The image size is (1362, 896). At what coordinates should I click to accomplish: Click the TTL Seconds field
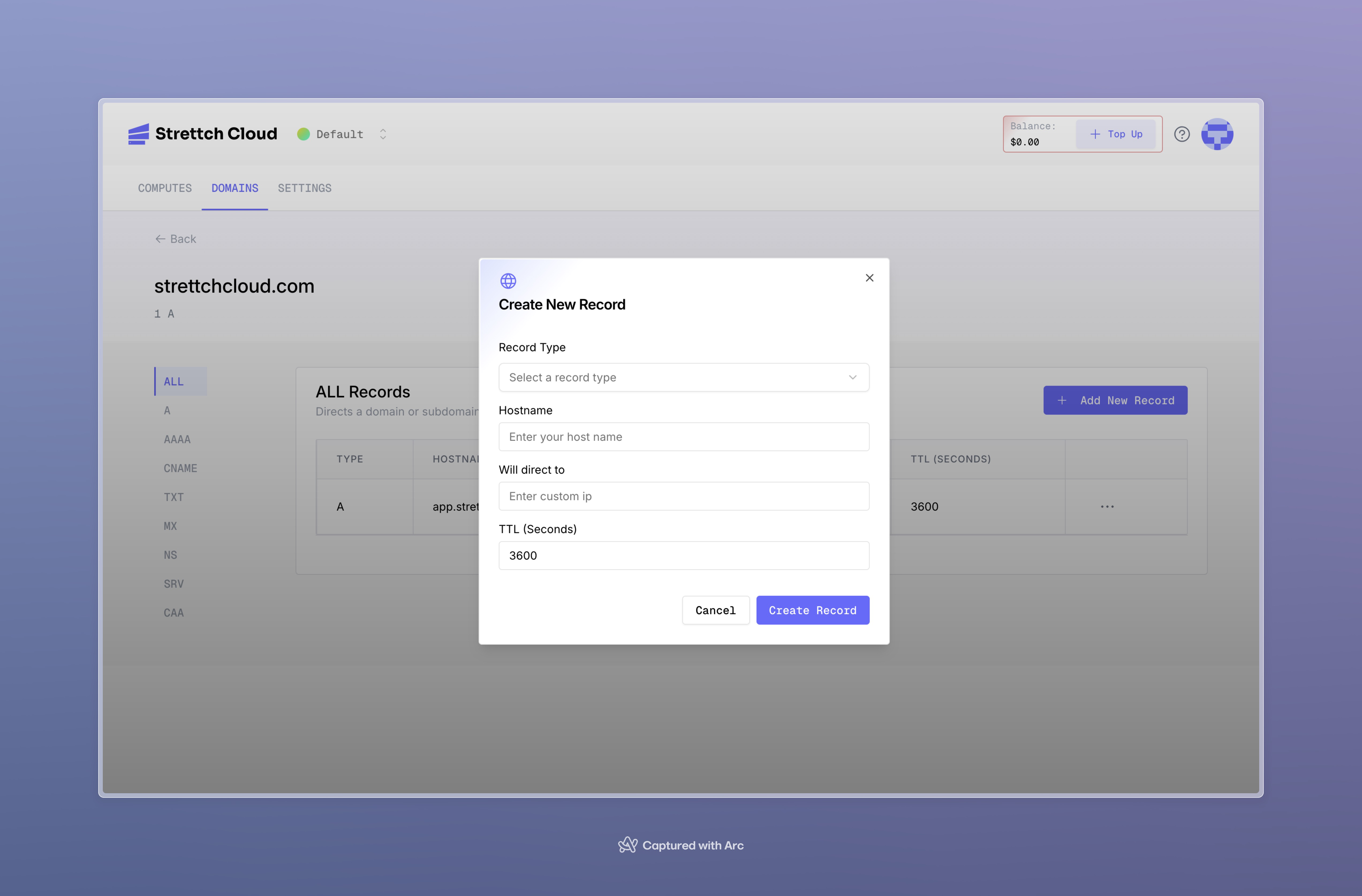point(683,555)
